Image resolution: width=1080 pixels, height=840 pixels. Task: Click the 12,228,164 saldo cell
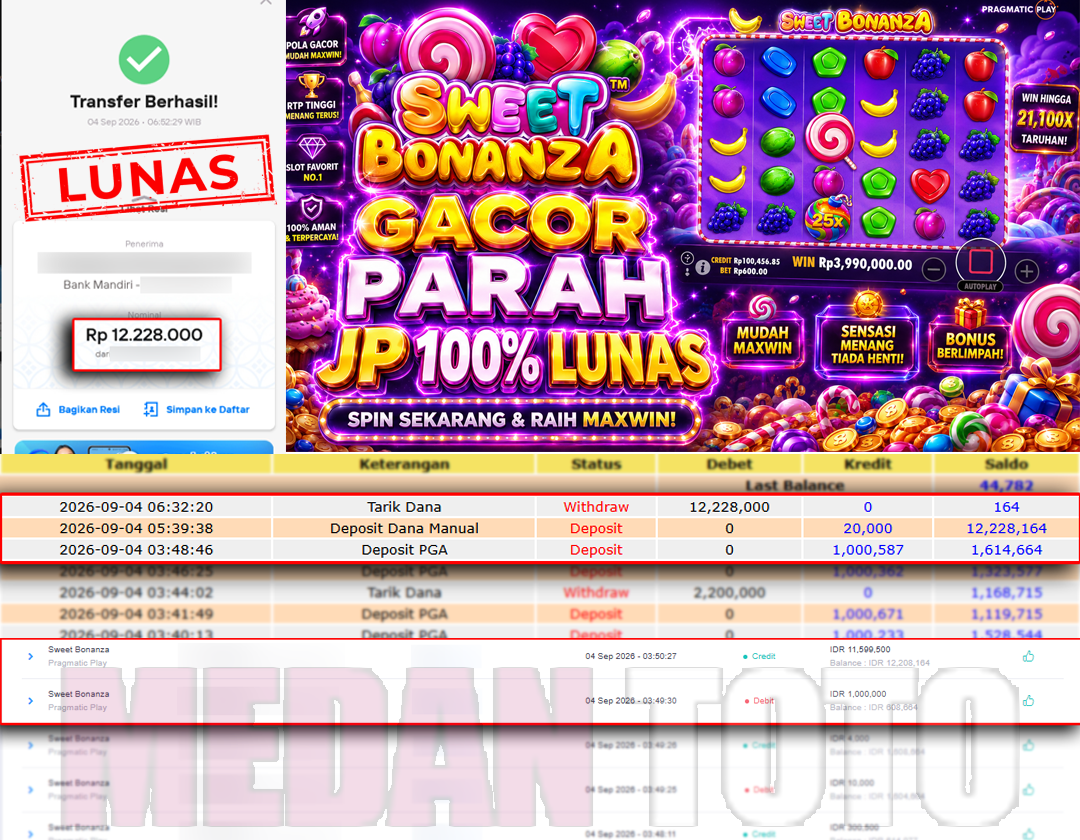1006,528
